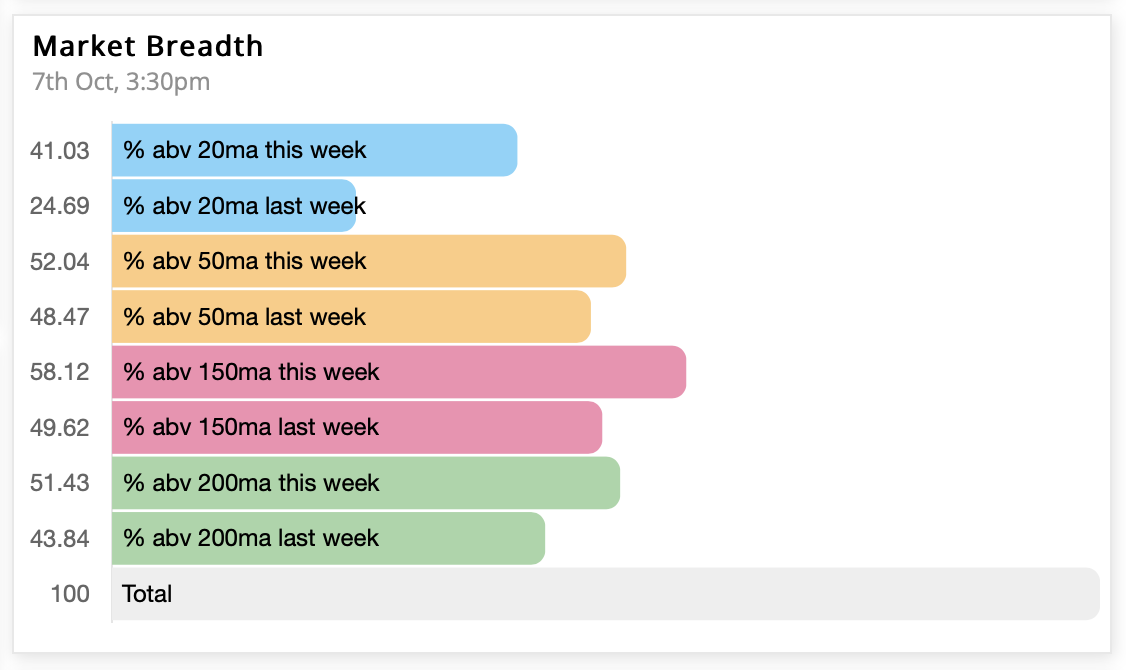Click the '% abv 20ma this week' blue bar

pyautogui.click(x=315, y=150)
